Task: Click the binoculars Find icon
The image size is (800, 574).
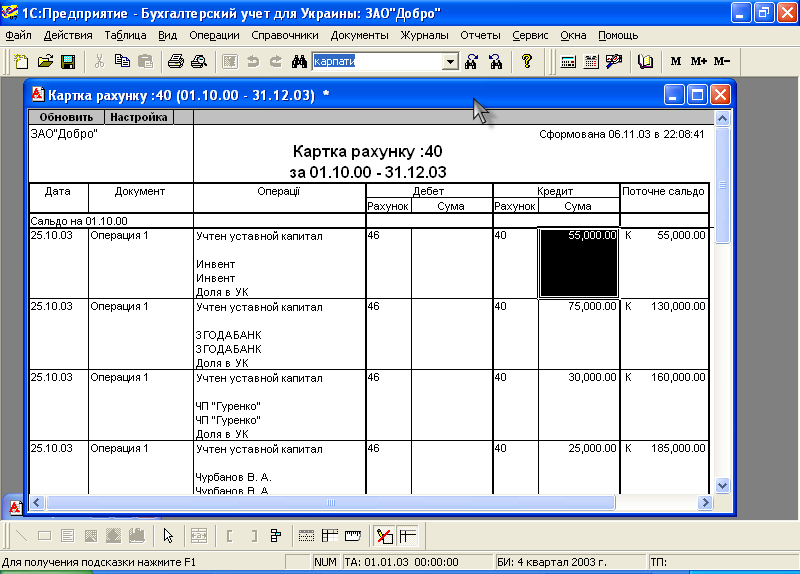Action: click(x=299, y=62)
